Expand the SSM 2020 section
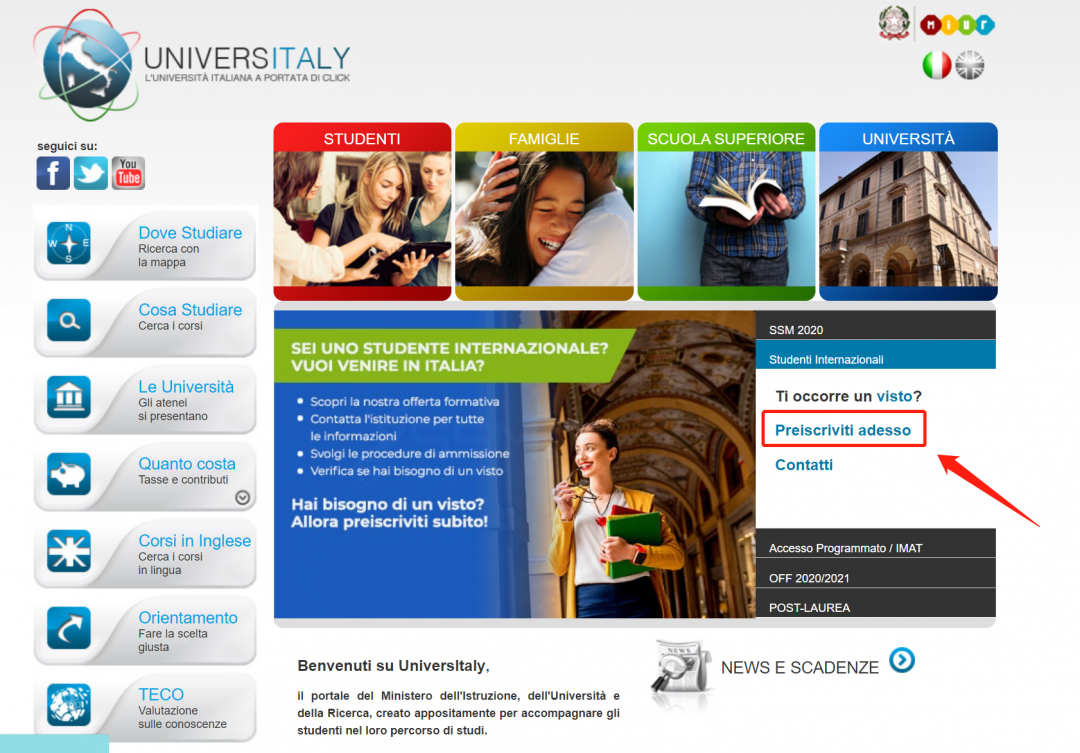Viewport: 1080px width, 753px height. tap(875, 325)
